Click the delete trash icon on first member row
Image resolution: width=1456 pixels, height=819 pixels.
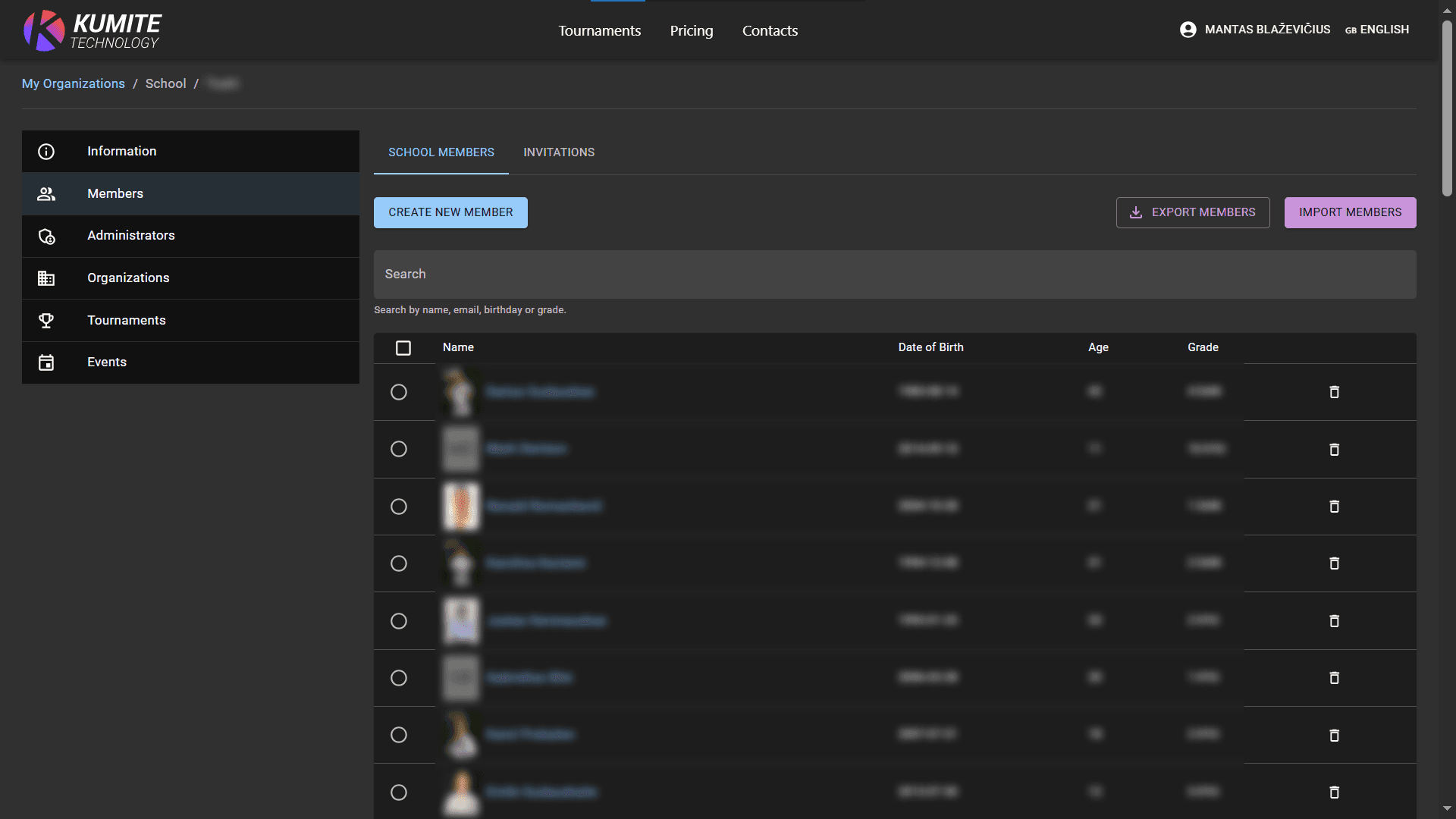coord(1334,392)
